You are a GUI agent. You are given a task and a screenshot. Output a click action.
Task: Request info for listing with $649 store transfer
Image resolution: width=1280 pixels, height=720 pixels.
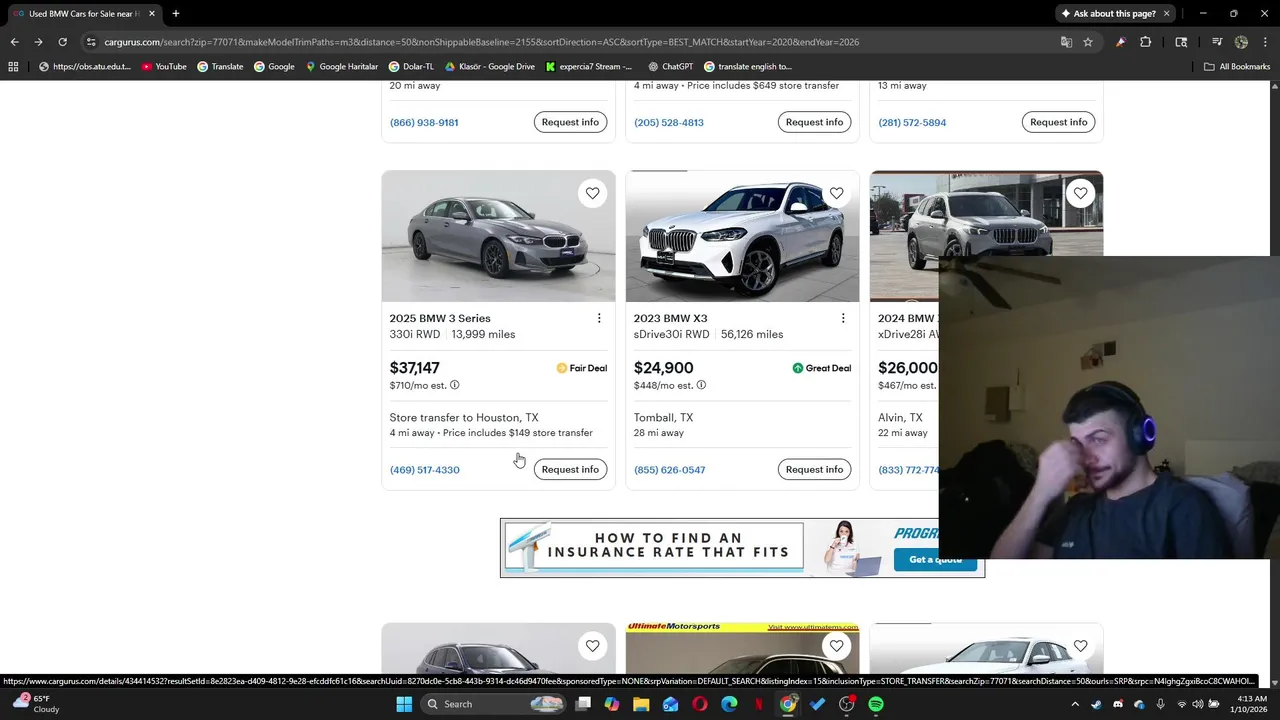click(814, 122)
